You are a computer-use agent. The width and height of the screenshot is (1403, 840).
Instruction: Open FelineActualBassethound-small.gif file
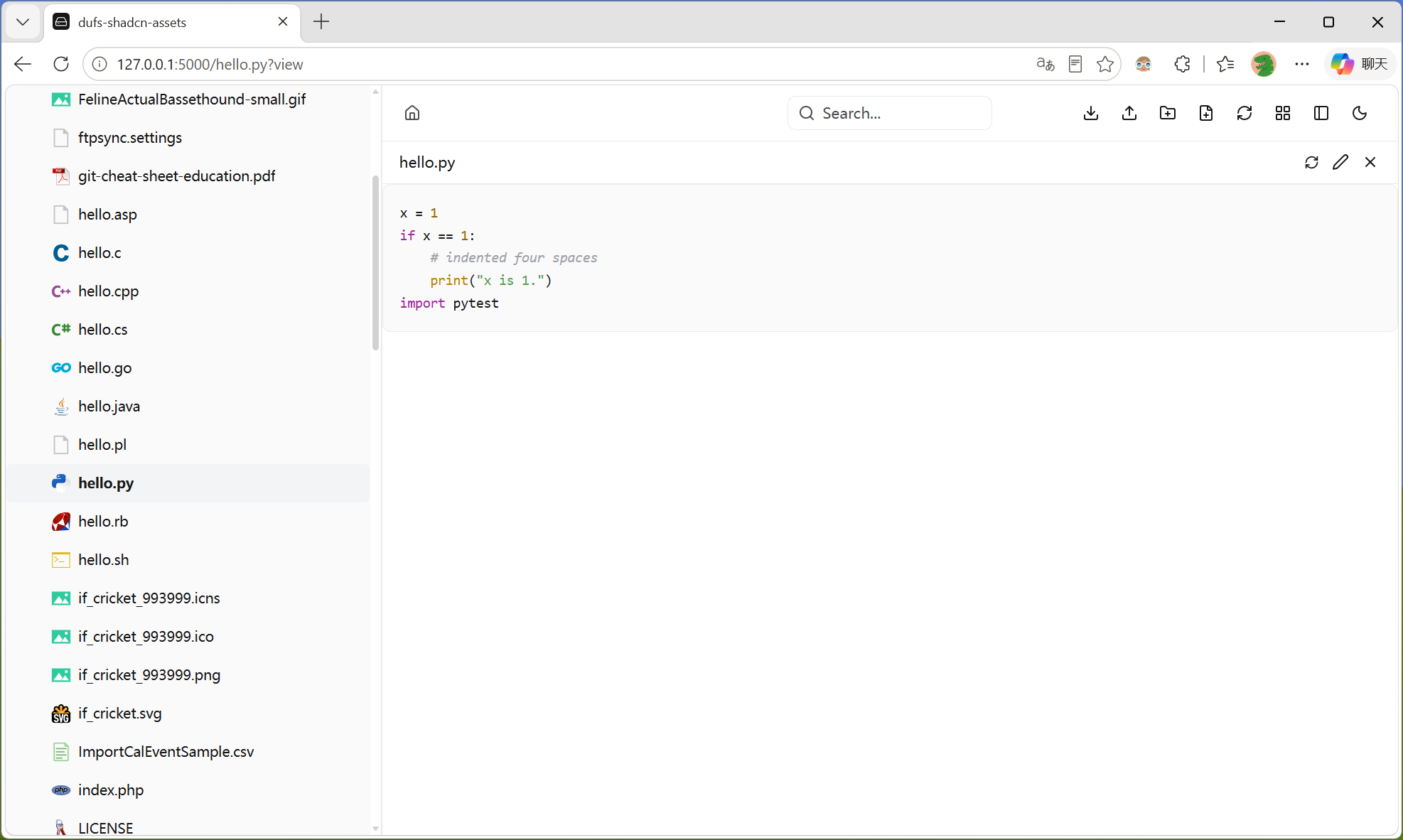click(188, 99)
